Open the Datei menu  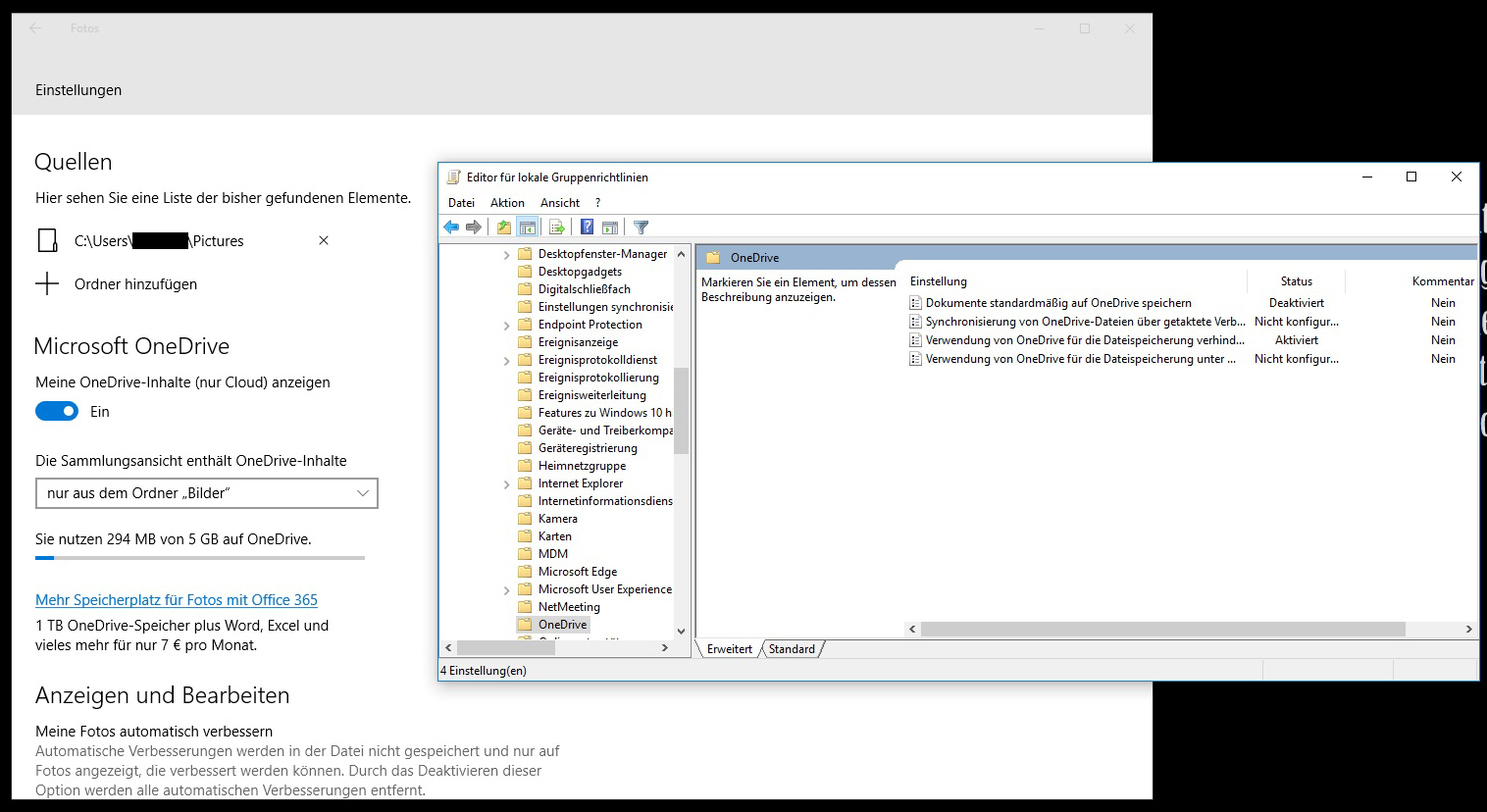tap(461, 203)
